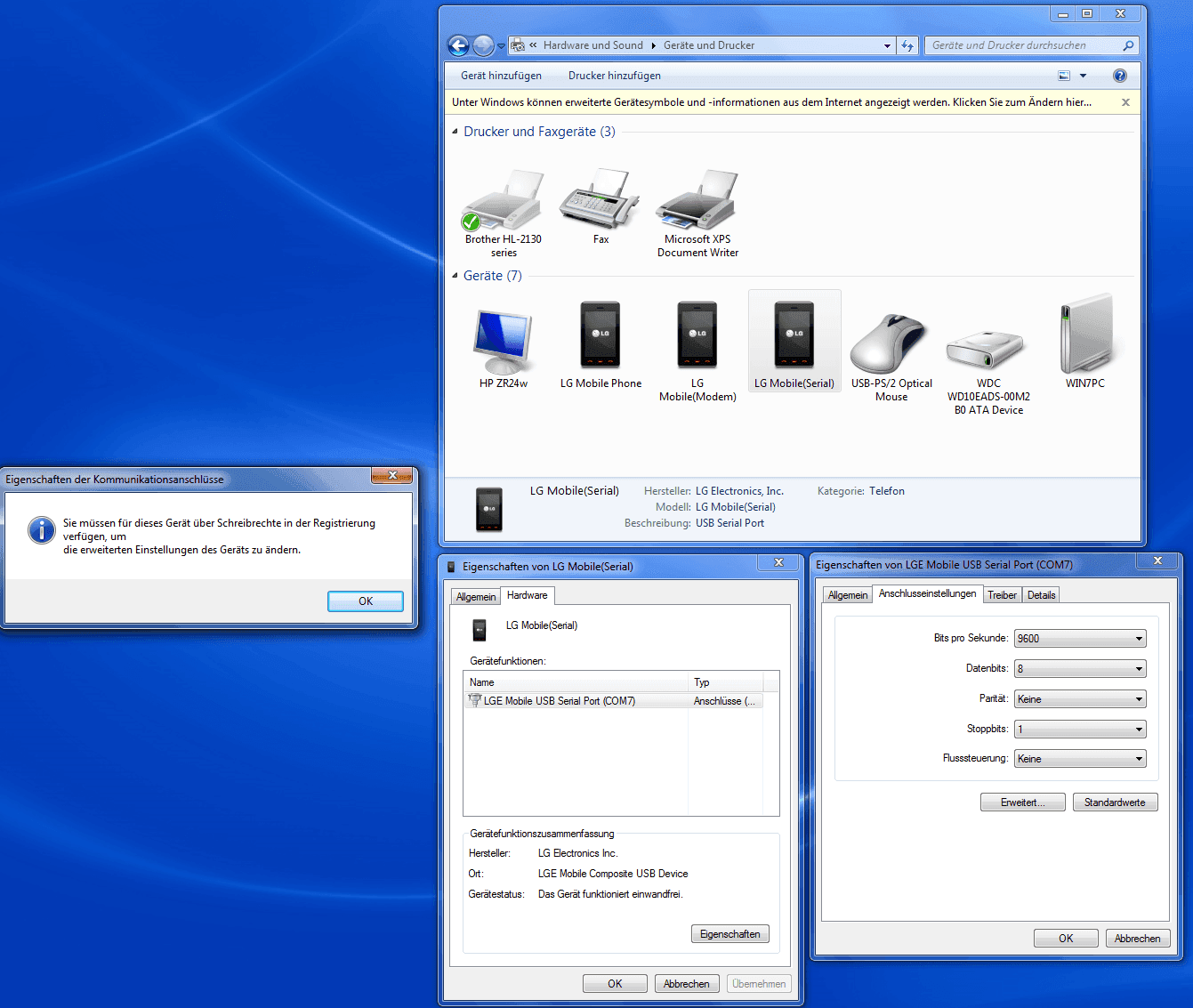Screen dimensions: 1193x1008
Task: Select the WIN7PC computer icon
Action: click(1085, 342)
